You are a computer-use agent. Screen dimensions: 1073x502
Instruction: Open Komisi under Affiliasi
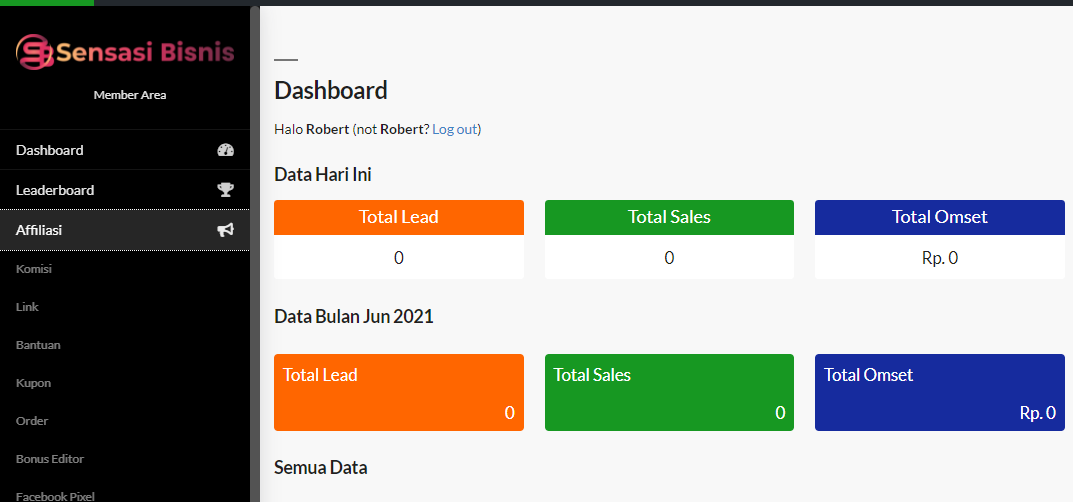33,269
